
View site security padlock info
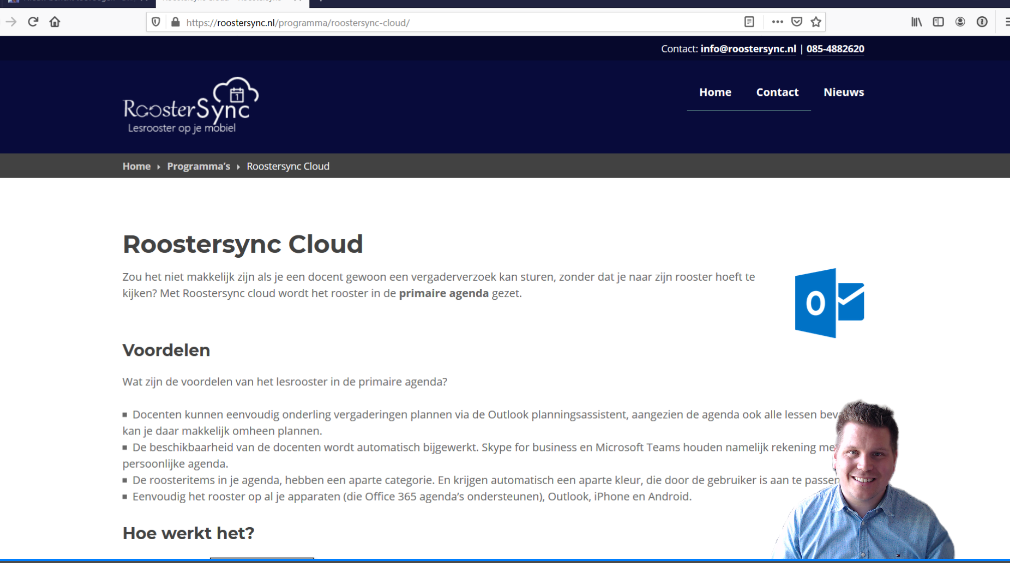[x=175, y=22]
